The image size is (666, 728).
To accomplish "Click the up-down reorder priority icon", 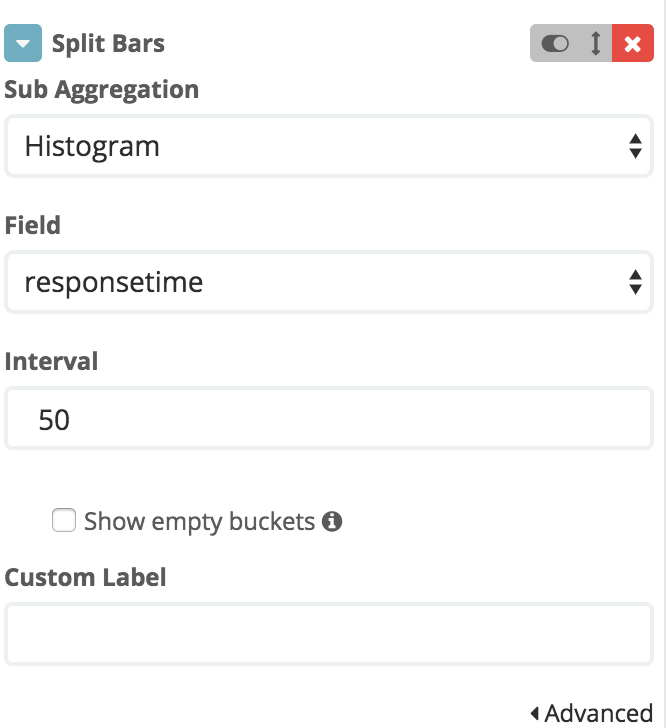I will pos(596,43).
